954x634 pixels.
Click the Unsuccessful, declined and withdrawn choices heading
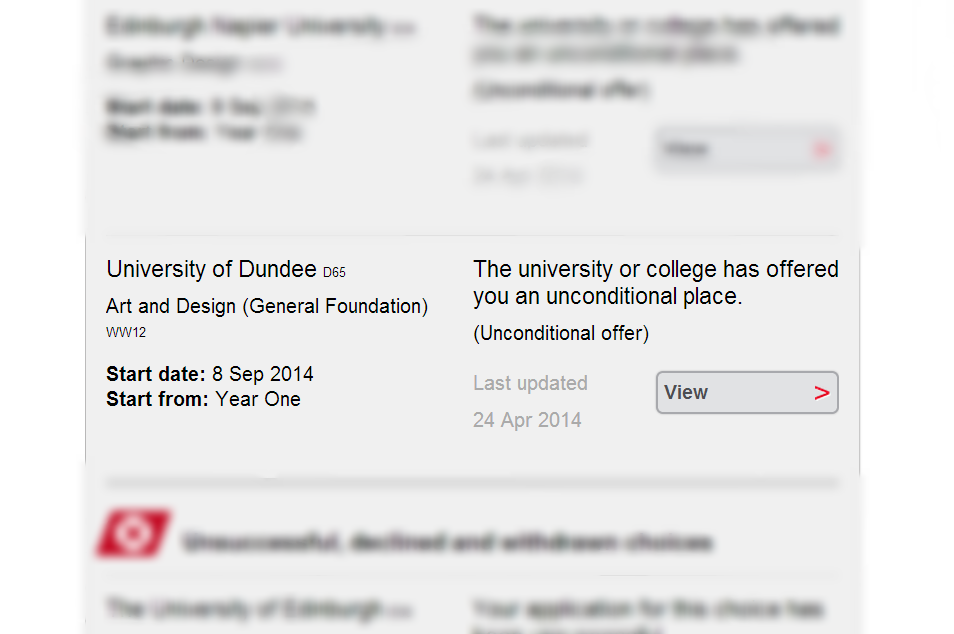(x=447, y=543)
